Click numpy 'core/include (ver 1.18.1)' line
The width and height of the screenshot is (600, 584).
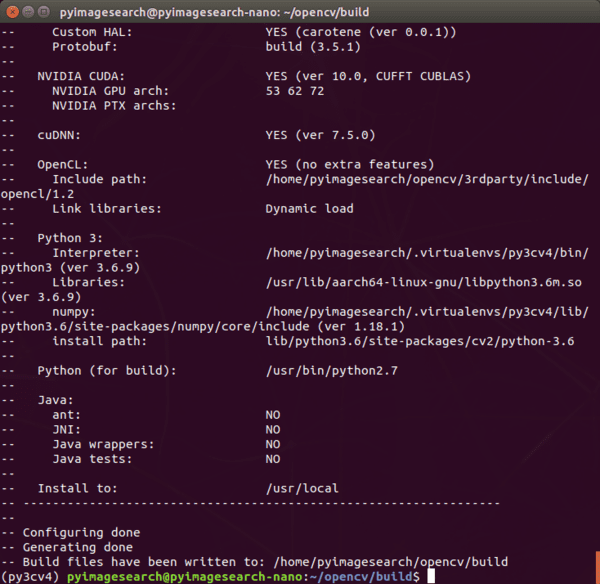click(x=203, y=327)
